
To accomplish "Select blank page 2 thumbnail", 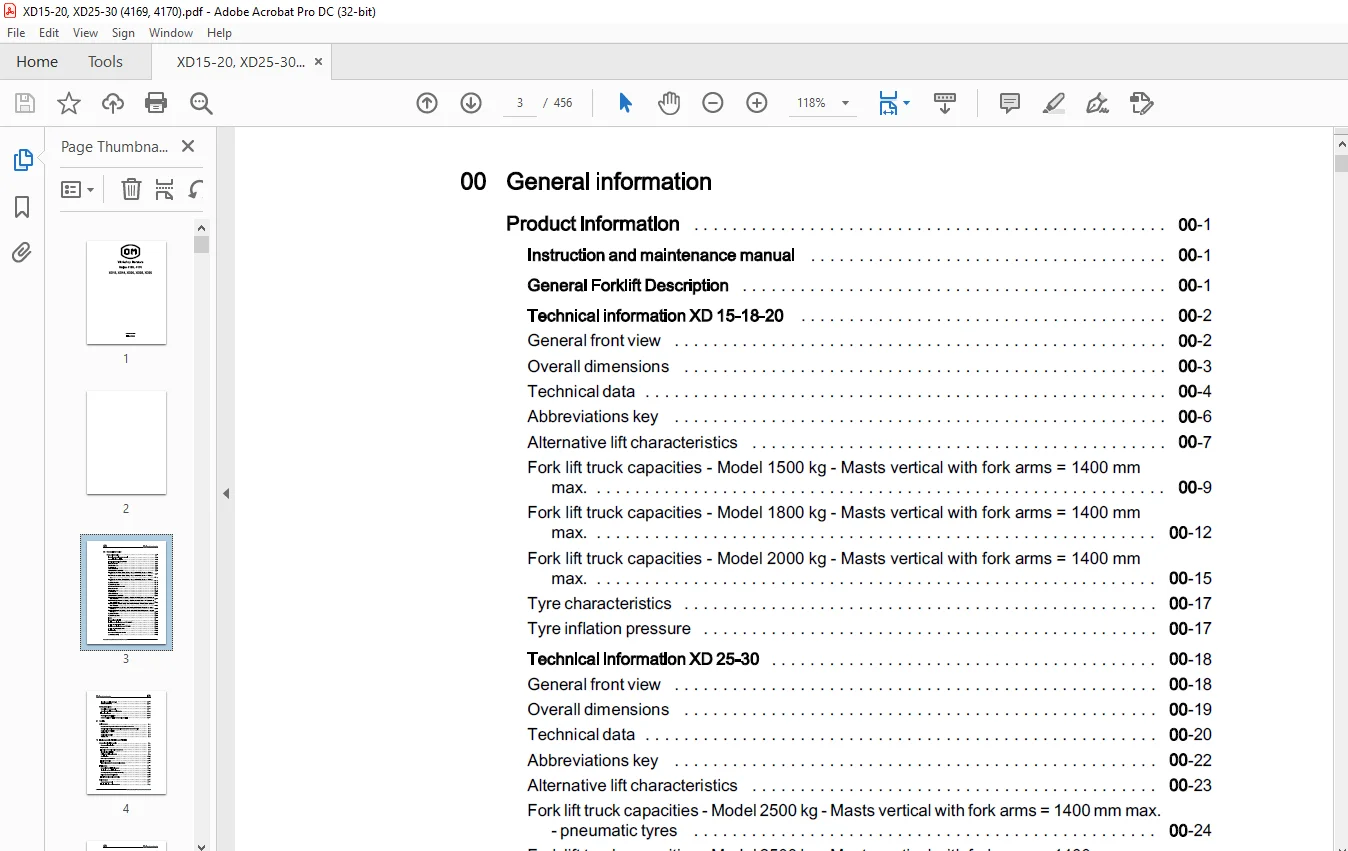I will 126,442.
